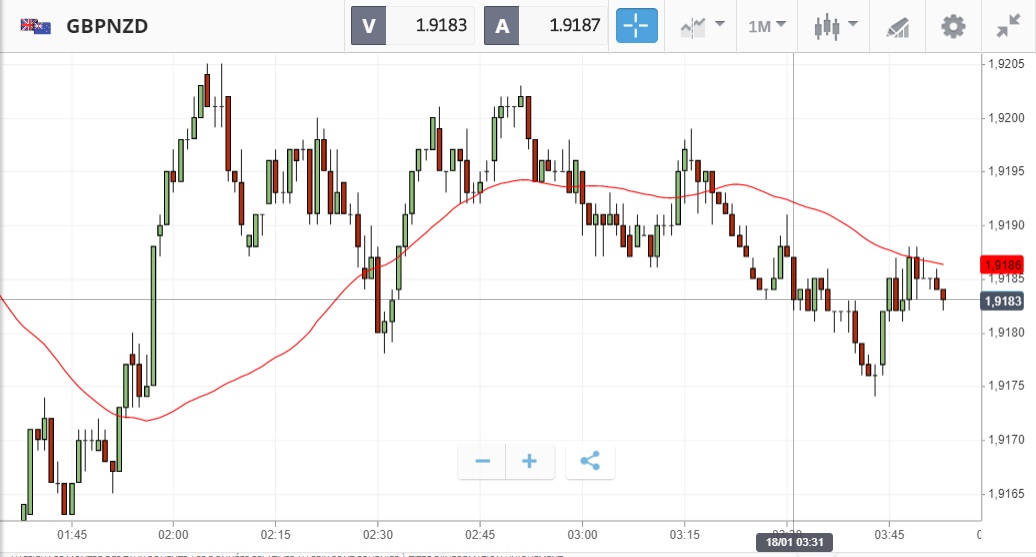This screenshot has height=557, width=1036.
Task: Click the grey 1,9183 current price tag
Action: pos(1002,301)
